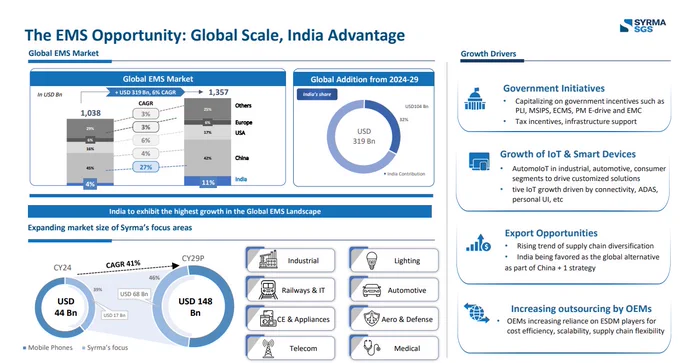
Task: Click the Mobile Phones legend marker
Action: point(25,348)
